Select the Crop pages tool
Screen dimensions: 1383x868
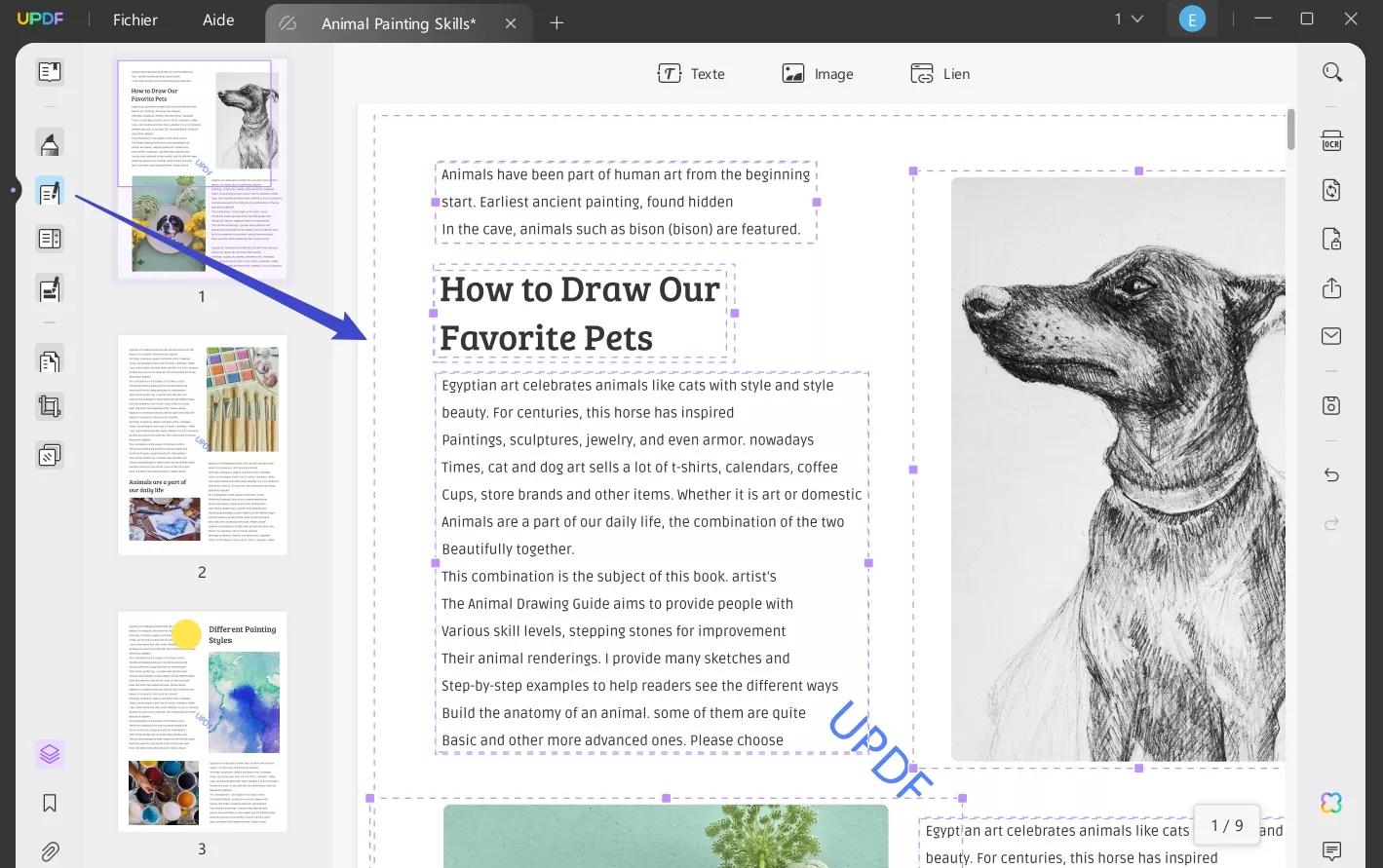50,406
